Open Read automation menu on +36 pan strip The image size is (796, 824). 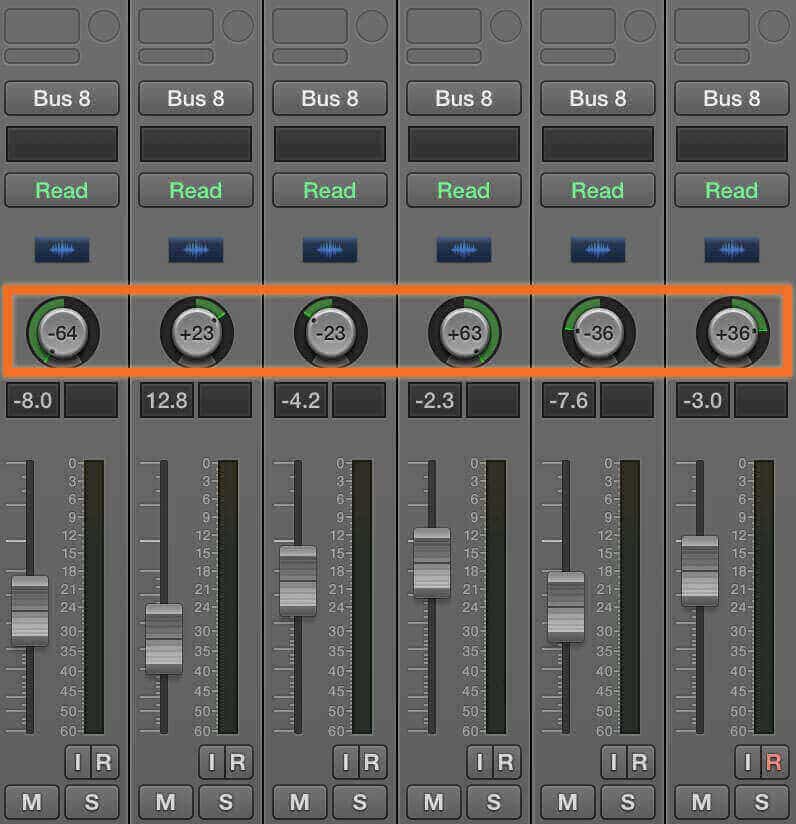[x=732, y=190]
